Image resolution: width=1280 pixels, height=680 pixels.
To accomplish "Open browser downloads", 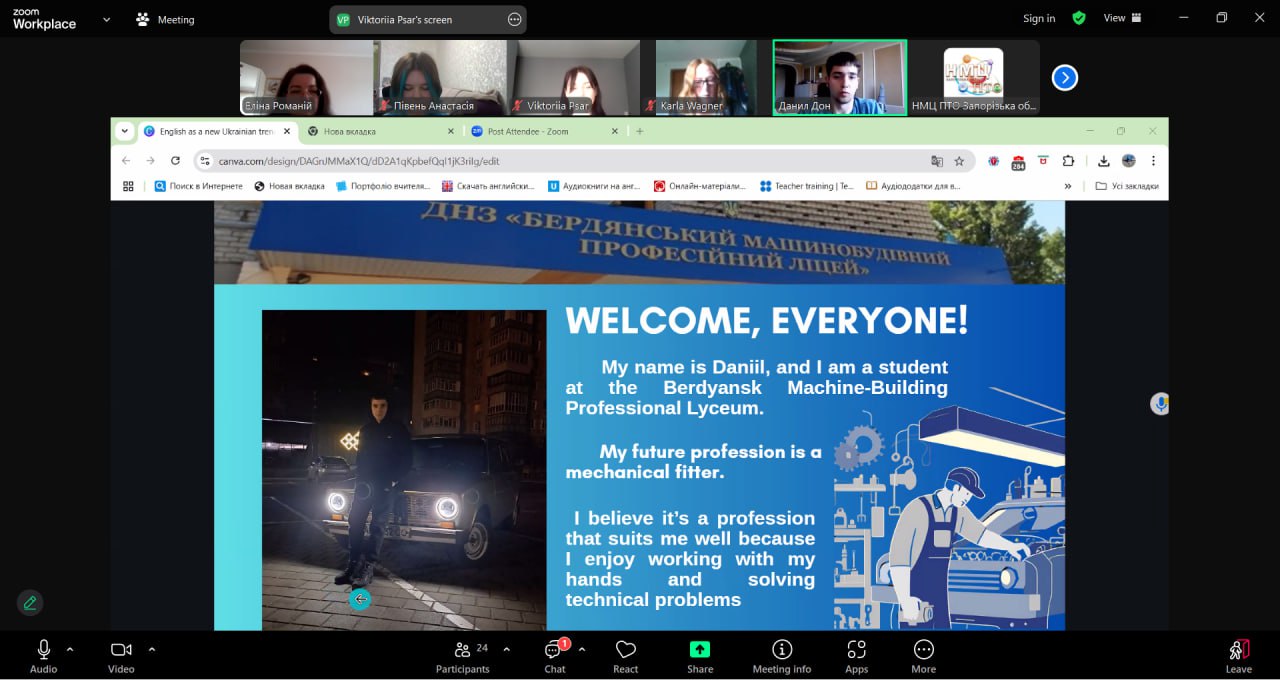I will [1104, 161].
